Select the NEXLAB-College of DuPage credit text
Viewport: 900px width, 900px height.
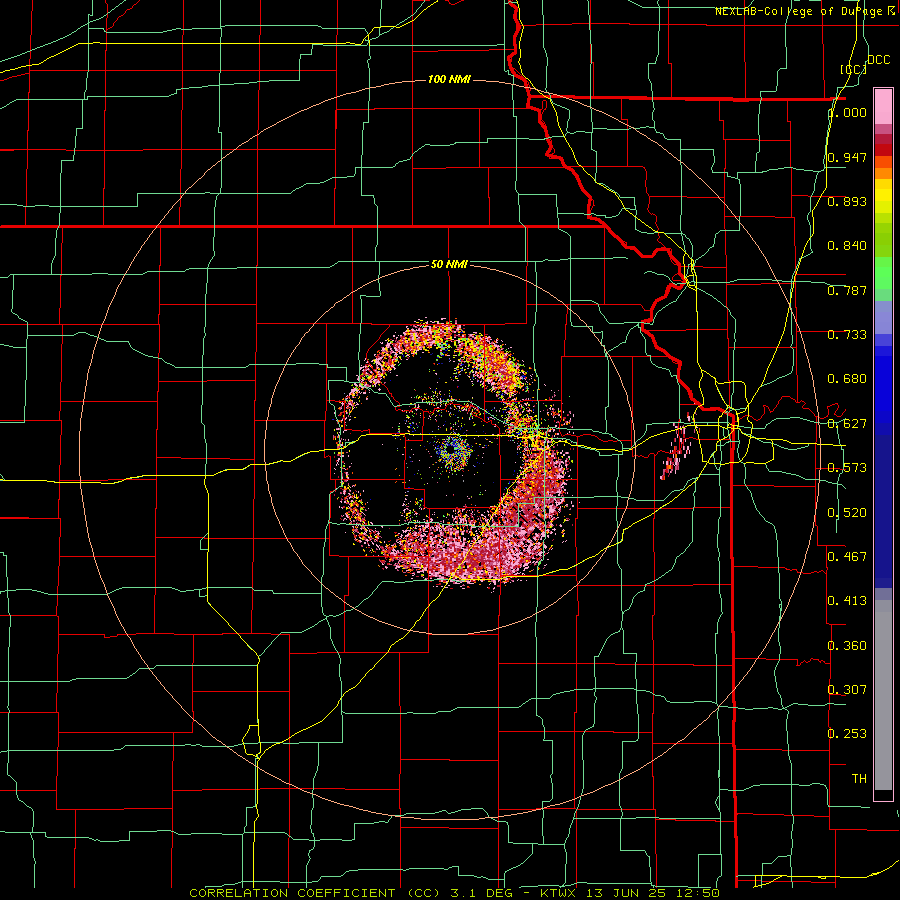pyautogui.click(x=798, y=11)
